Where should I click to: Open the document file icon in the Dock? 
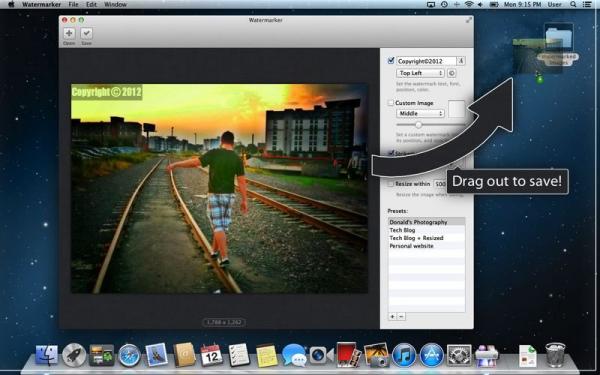click(528, 356)
